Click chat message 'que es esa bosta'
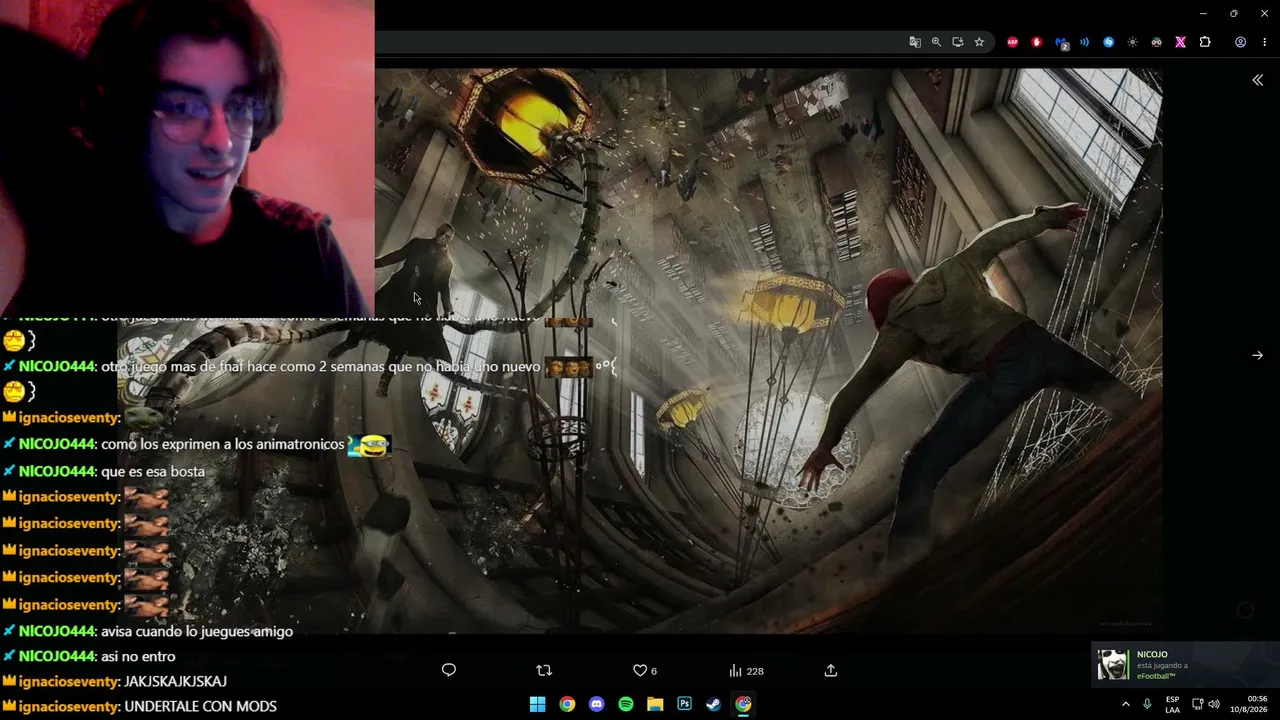Screen dimensions: 1280x720 tap(153, 471)
